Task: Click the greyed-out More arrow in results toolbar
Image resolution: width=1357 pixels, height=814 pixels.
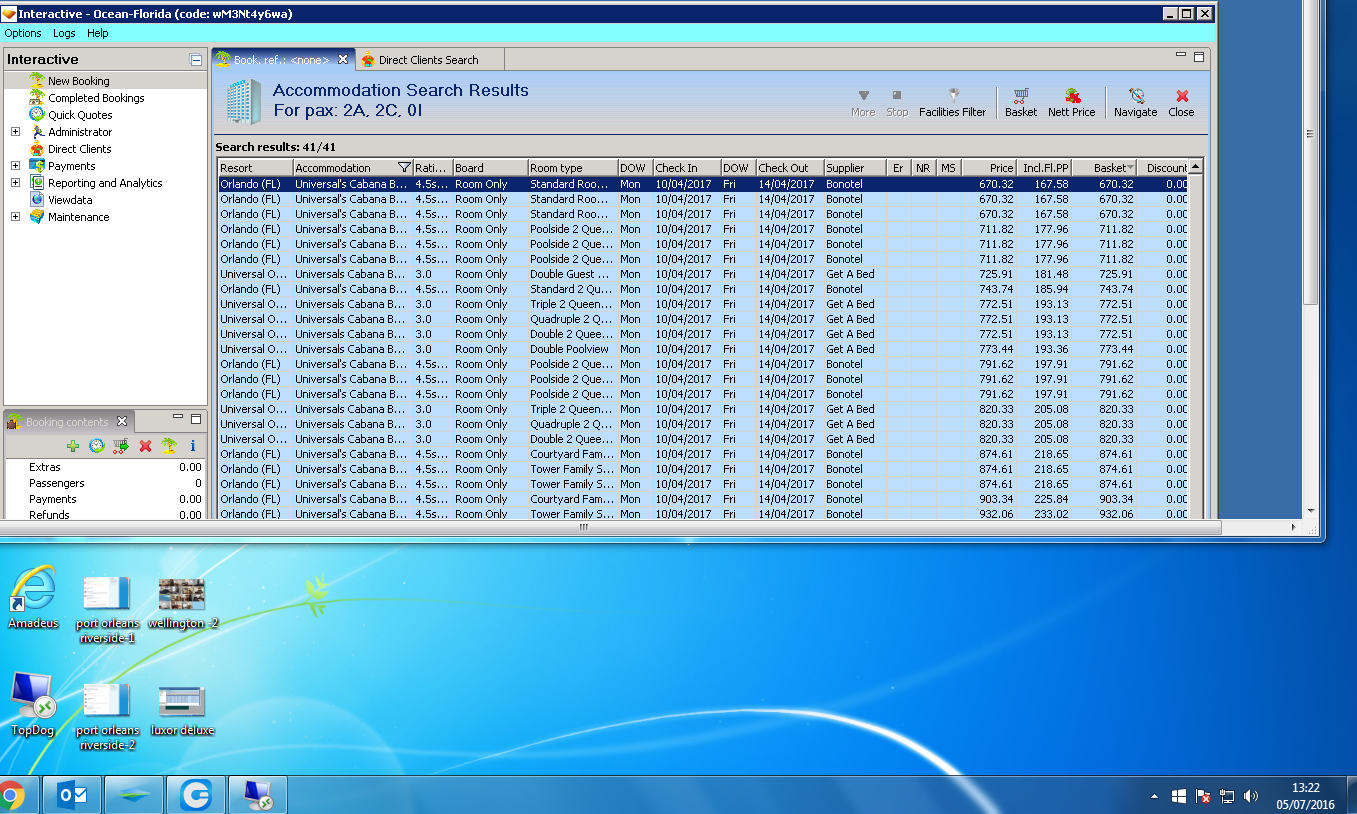Action: [863, 102]
